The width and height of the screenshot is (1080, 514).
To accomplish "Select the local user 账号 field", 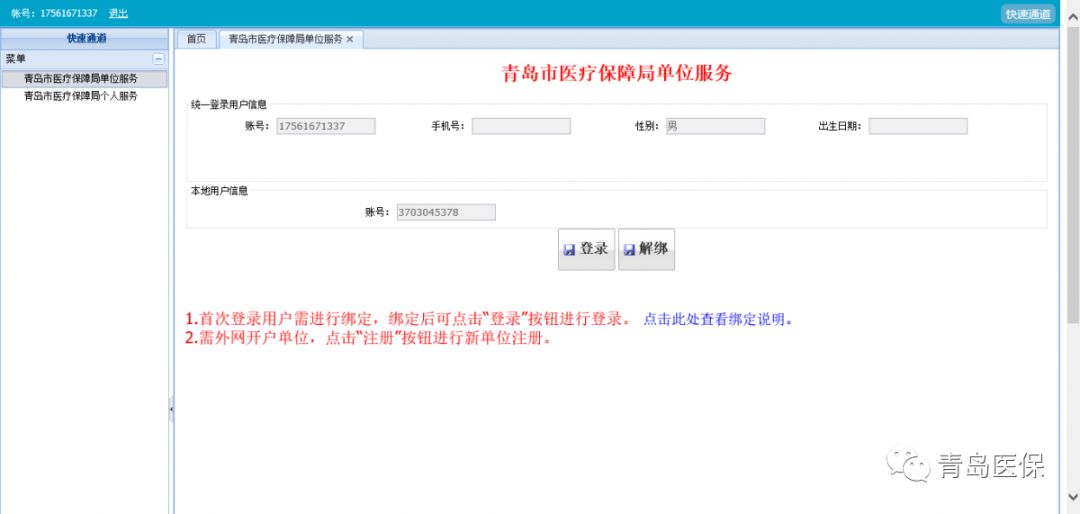I will pyautogui.click(x=445, y=212).
